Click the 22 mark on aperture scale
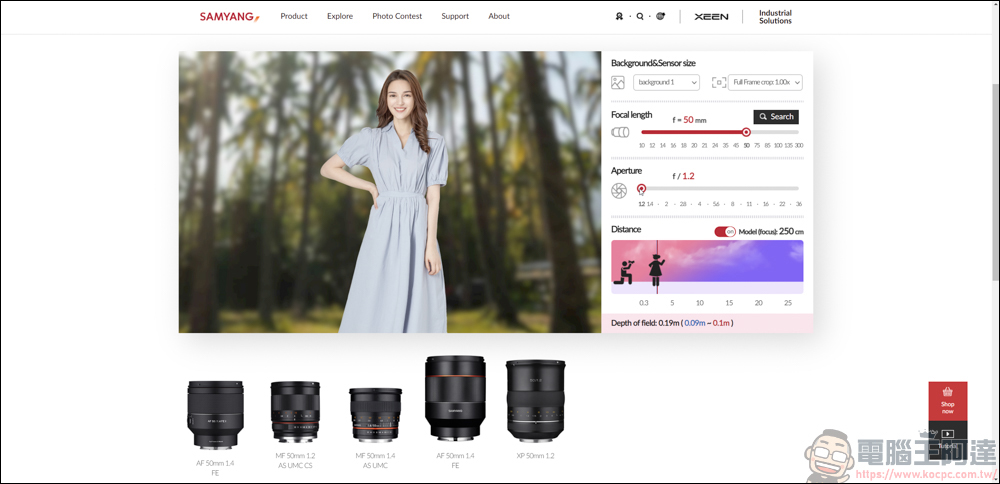 (783, 204)
